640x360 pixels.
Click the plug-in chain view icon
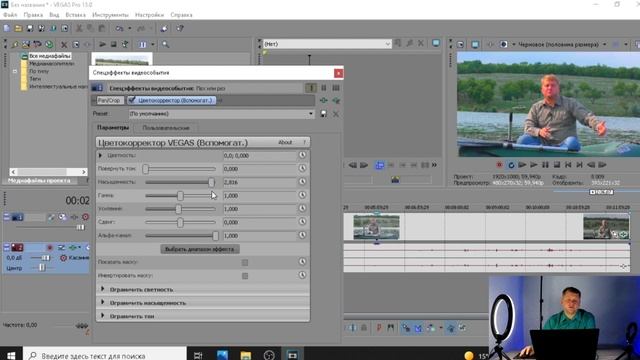(x=311, y=88)
